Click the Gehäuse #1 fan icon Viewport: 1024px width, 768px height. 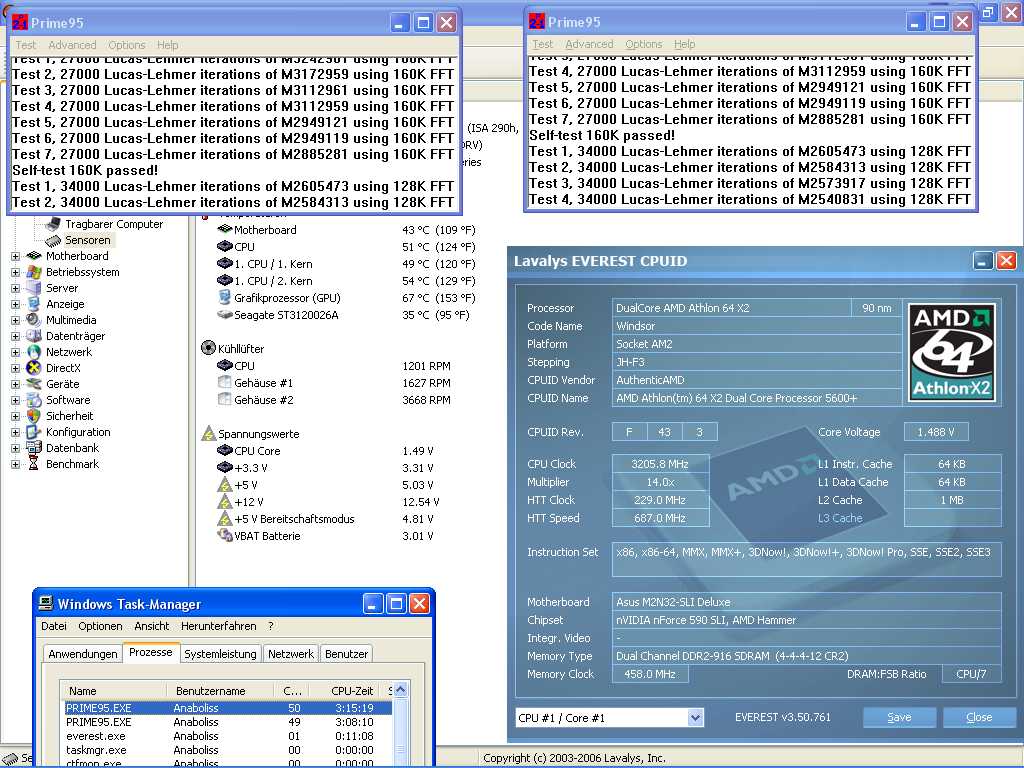tap(225, 383)
